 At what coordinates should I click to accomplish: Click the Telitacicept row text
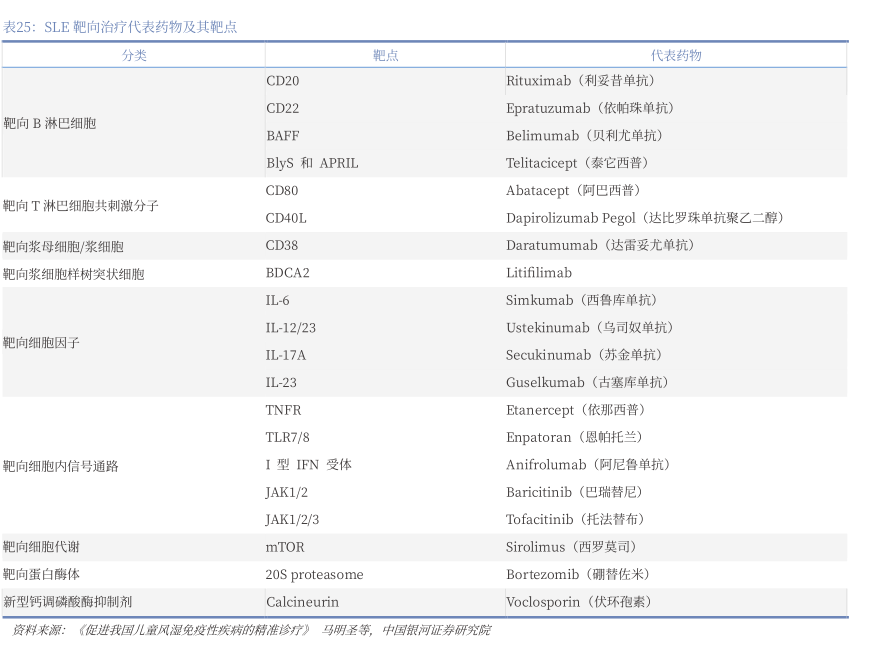tap(577, 163)
